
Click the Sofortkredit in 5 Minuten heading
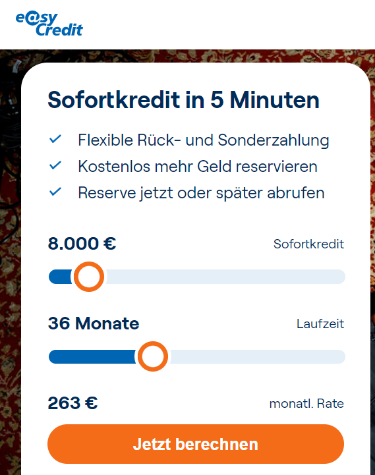(x=184, y=100)
